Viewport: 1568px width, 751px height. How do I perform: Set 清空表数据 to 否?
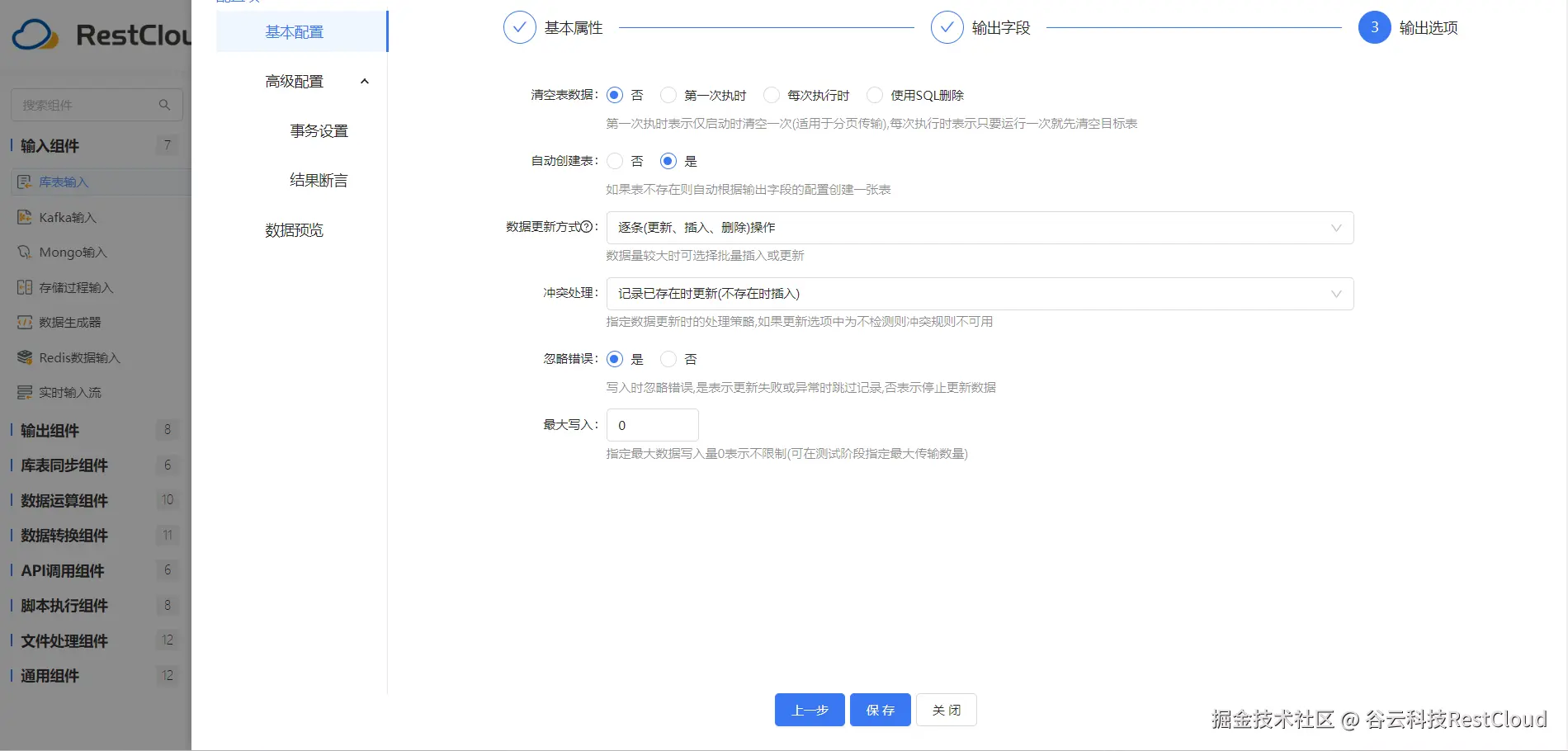coord(615,95)
